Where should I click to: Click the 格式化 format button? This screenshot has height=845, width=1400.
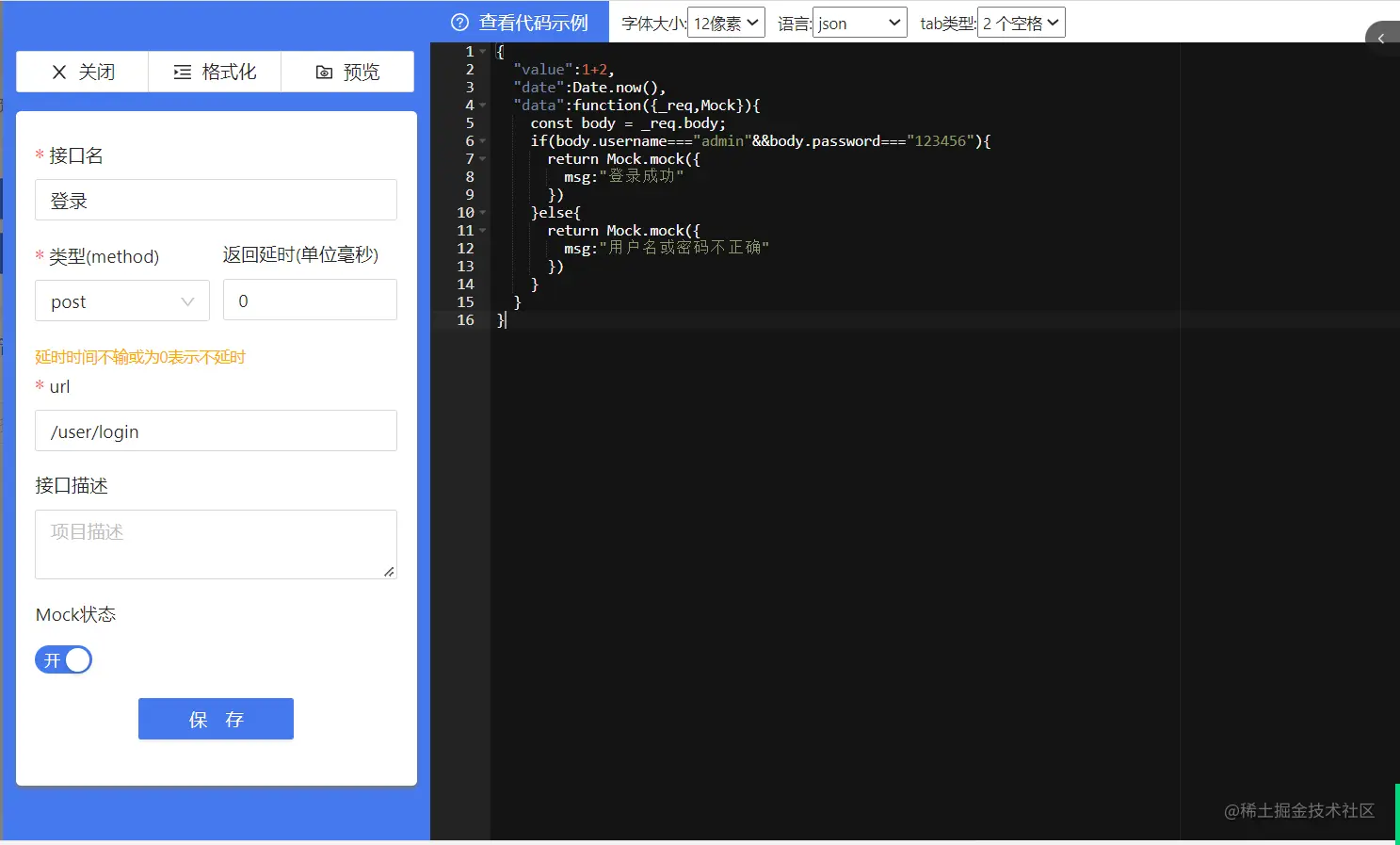tap(215, 72)
